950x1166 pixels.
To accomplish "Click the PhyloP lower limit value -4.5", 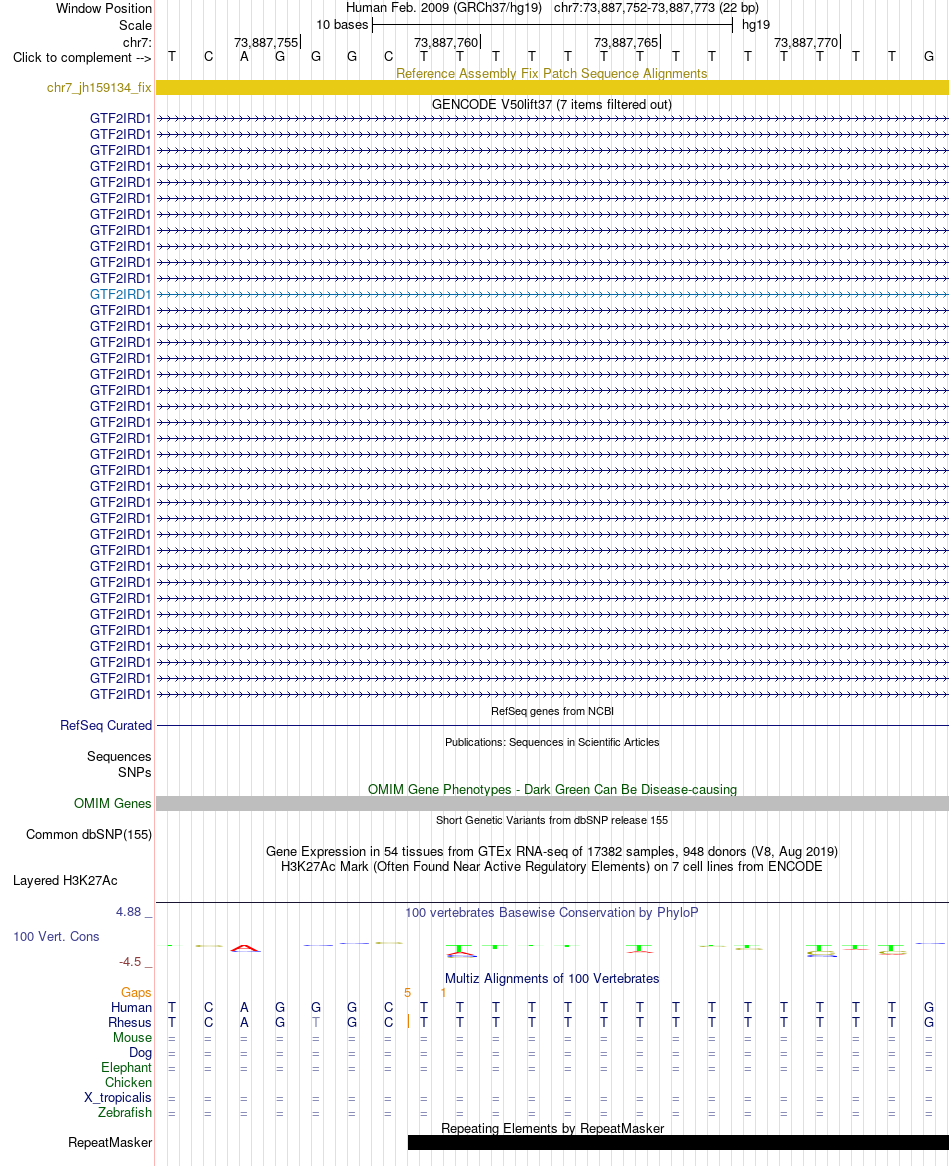I will coord(130,962).
